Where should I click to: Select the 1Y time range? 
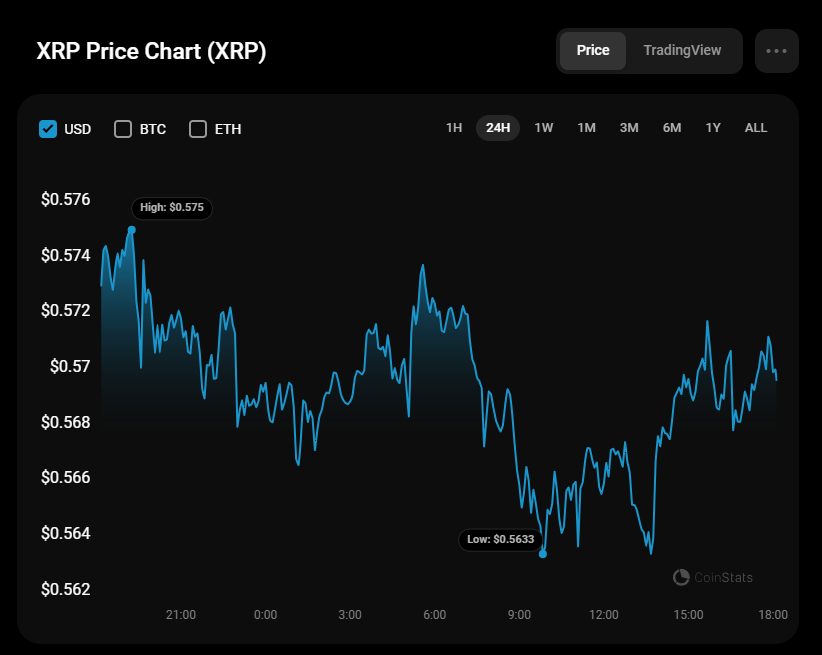[713, 128]
